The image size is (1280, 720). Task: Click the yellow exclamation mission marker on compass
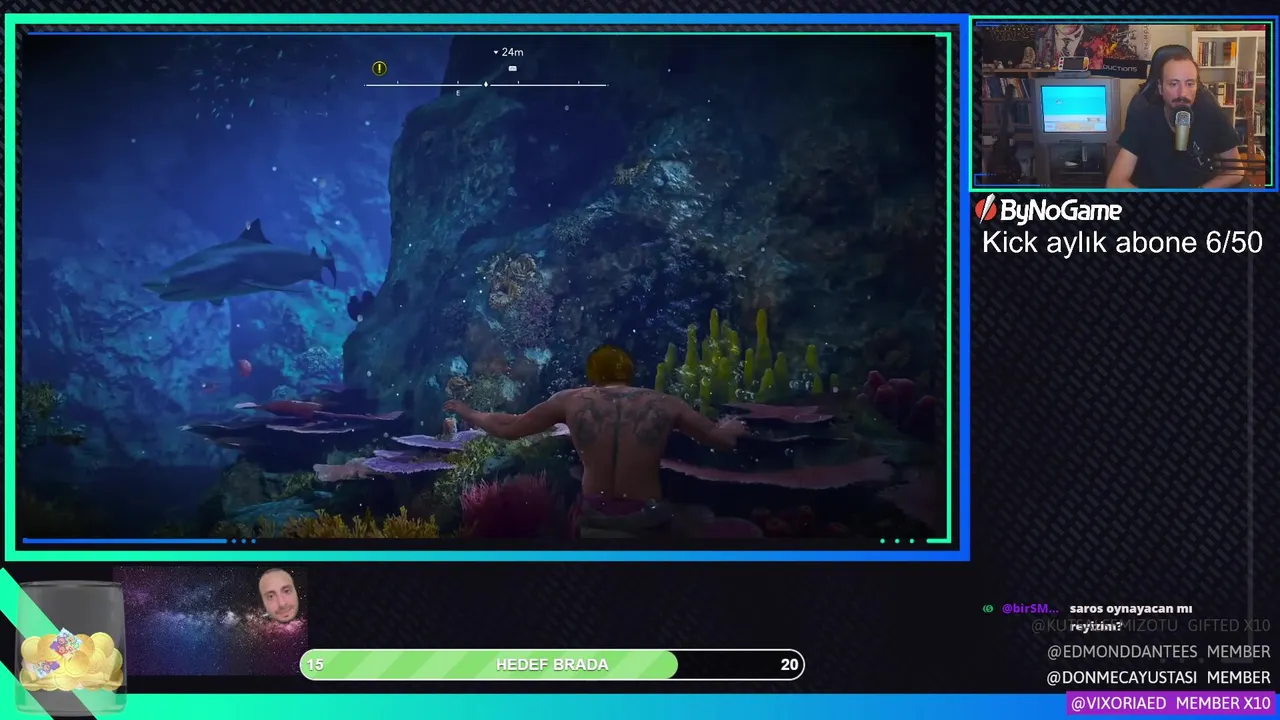[379, 68]
